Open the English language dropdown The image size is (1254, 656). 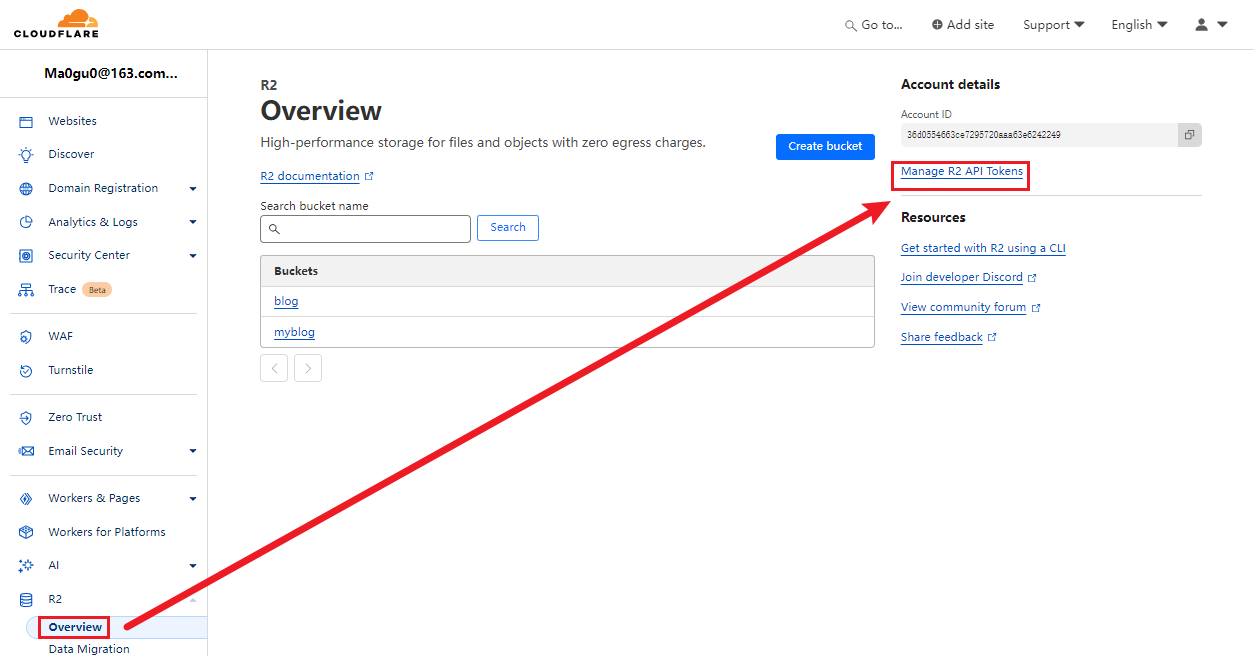tap(1139, 25)
